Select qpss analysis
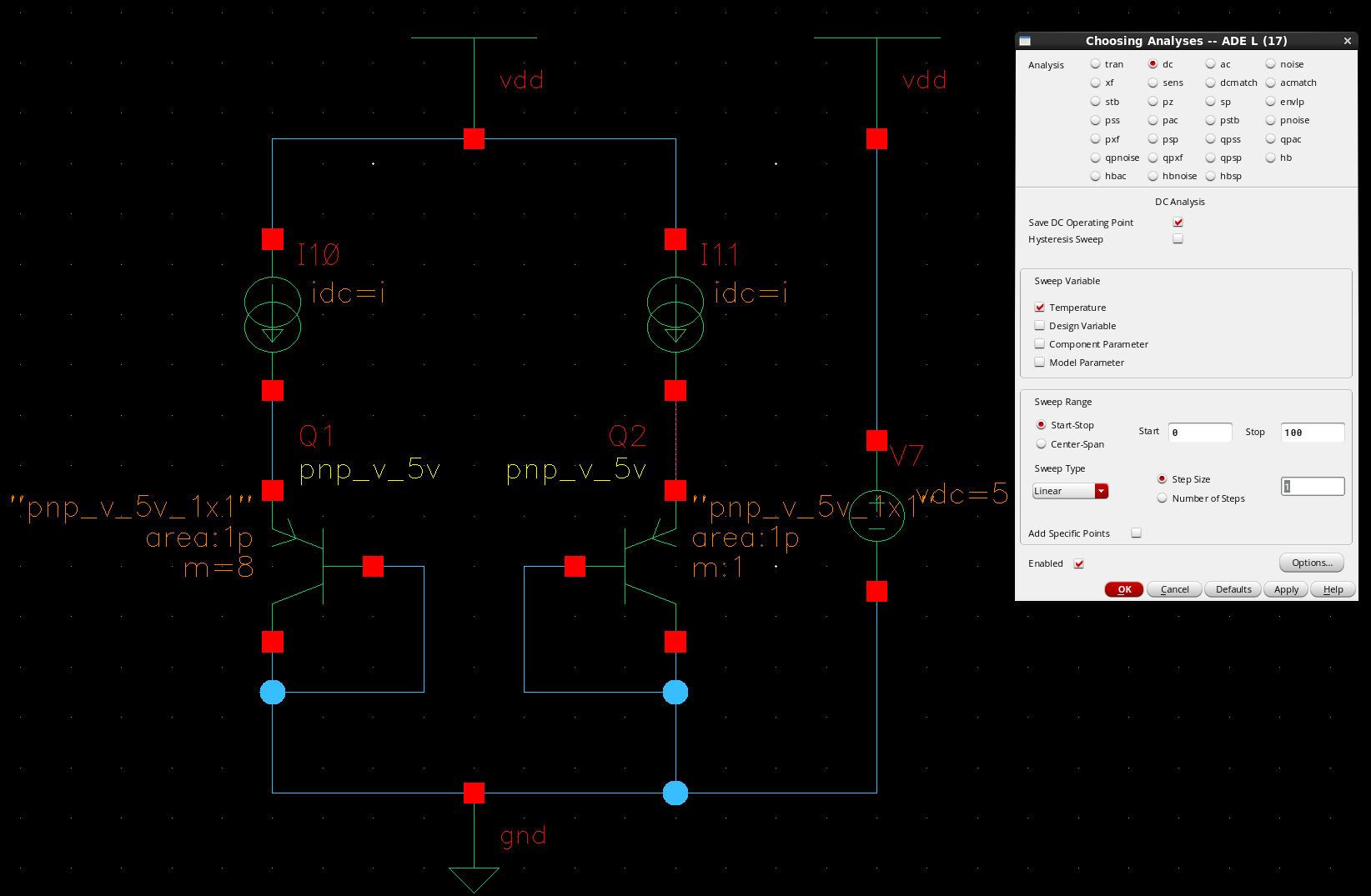Viewport: 1371px width, 896px height. (x=1210, y=139)
